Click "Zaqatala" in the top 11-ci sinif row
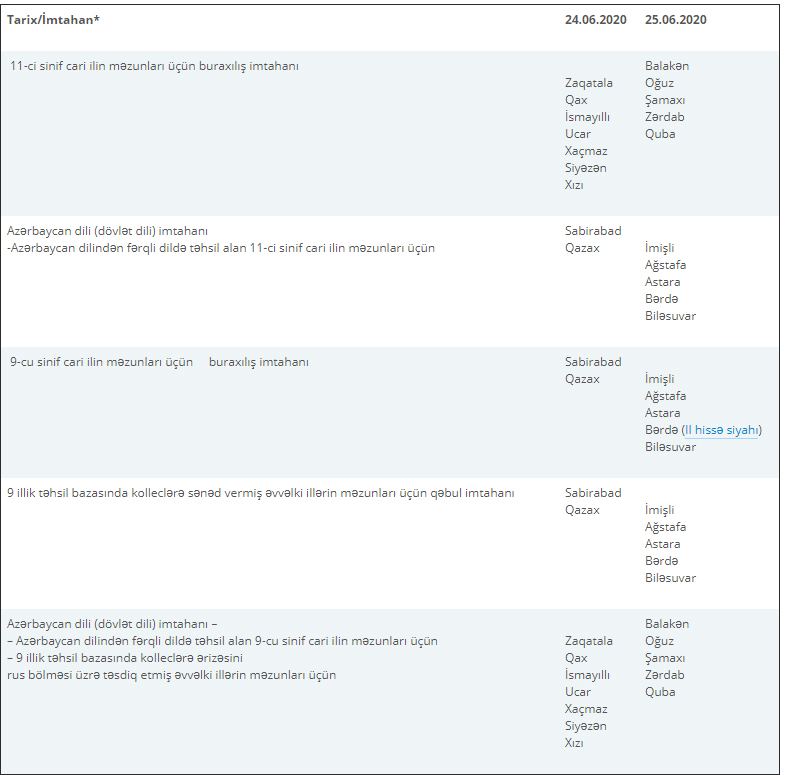786x775 pixels. pos(589,83)
